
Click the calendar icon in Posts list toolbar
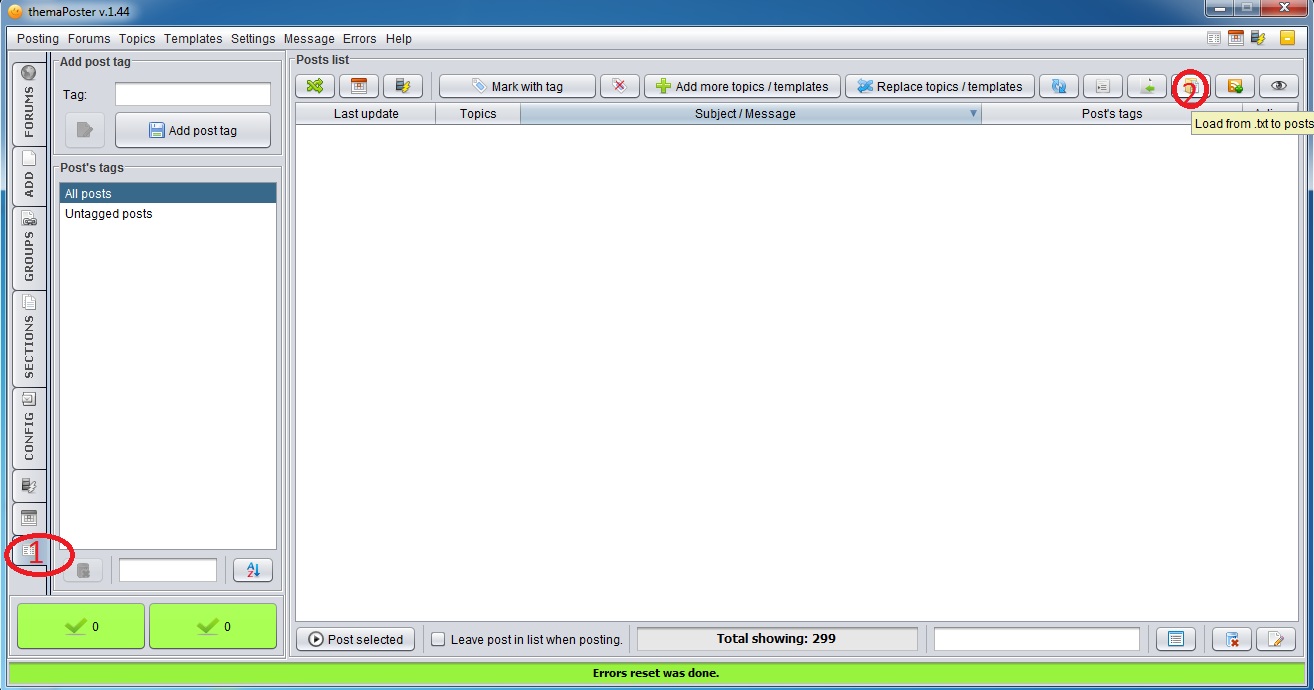click(359, 86)
